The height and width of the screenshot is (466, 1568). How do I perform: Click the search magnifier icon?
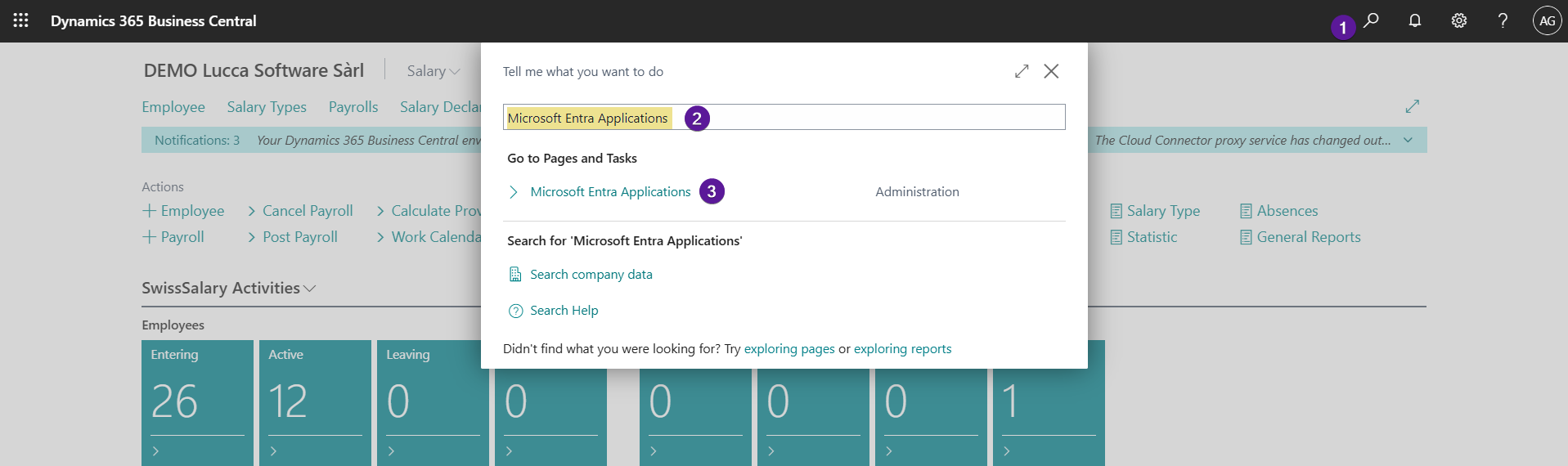pos(1372,20)
